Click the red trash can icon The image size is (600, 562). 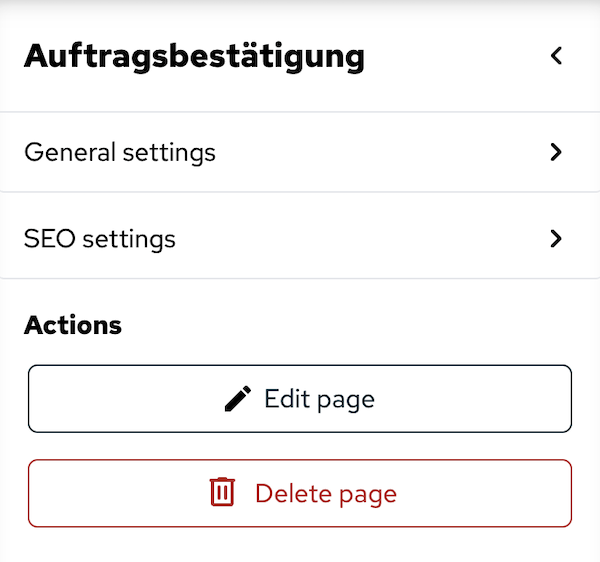(222, 493)
